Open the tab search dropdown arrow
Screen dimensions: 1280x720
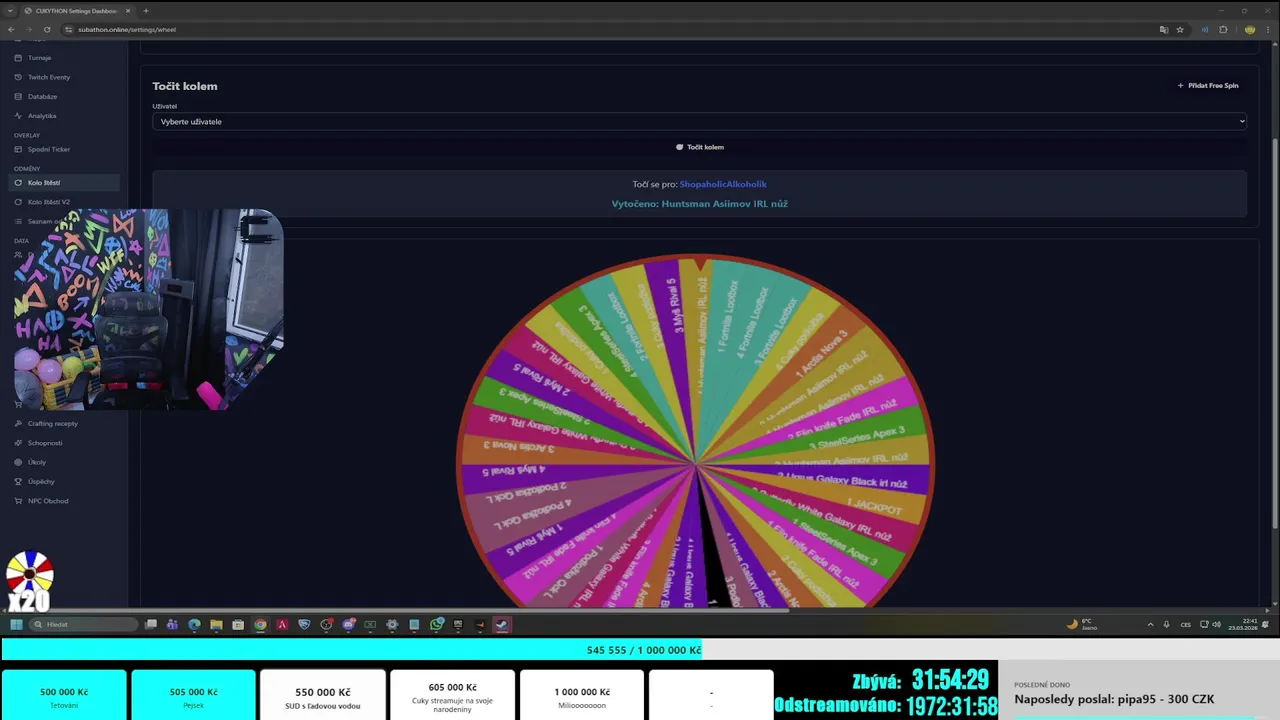[8, 11]
